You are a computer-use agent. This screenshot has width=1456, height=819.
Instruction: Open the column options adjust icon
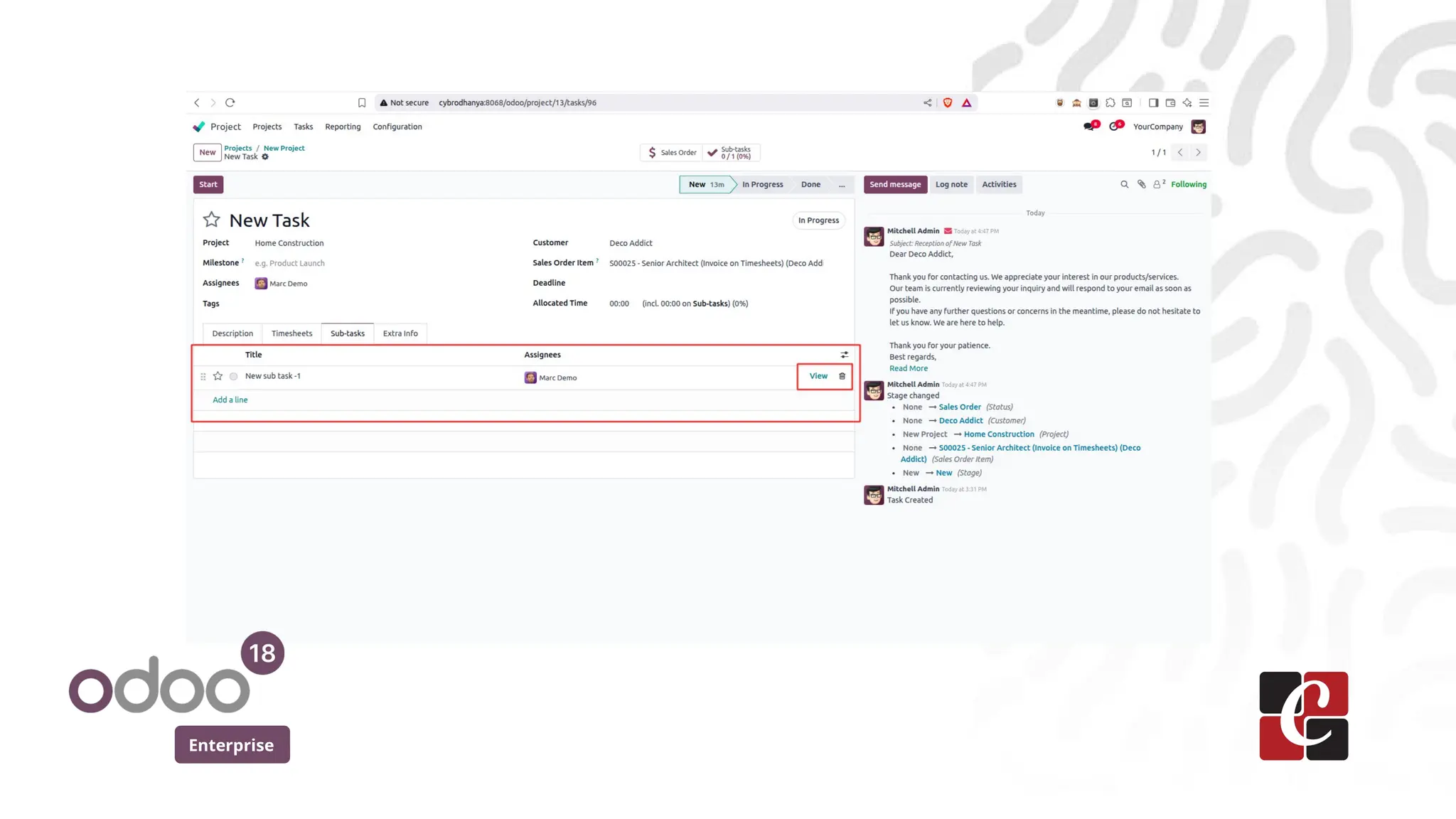click(x=844, y=355)
